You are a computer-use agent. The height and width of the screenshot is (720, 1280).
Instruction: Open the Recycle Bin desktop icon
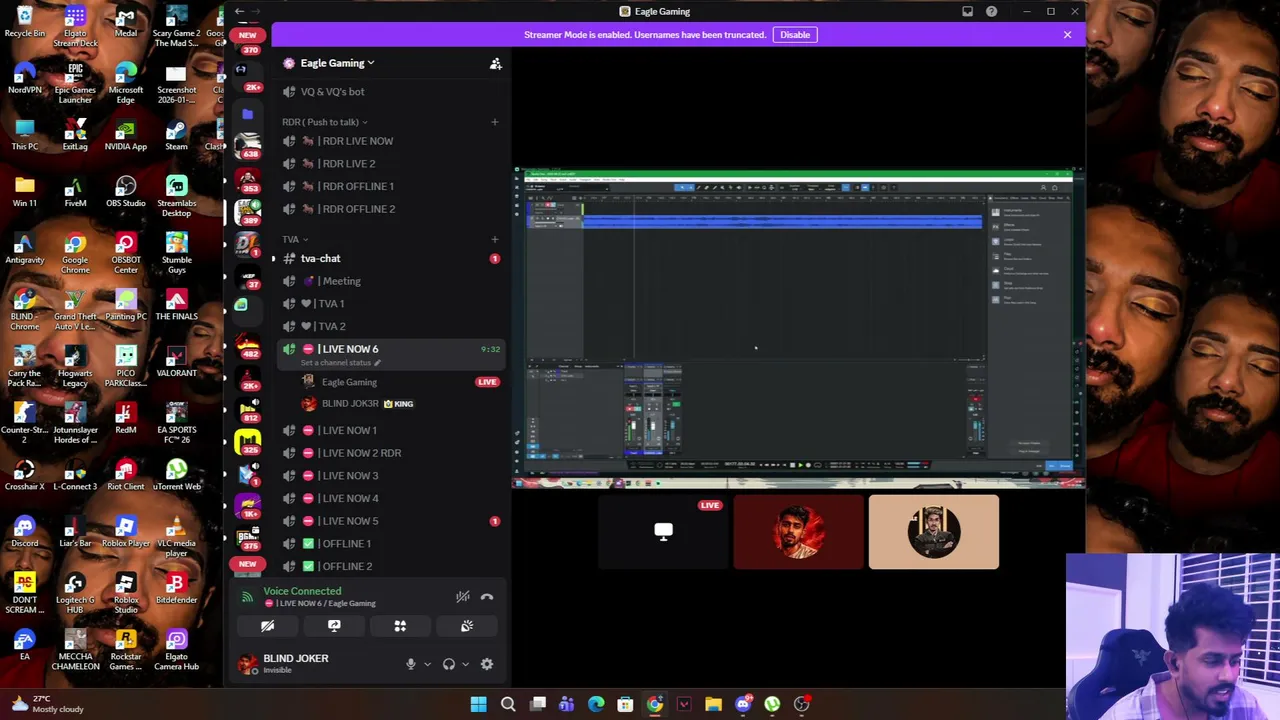pyautogui.click(x=25, y=22)
